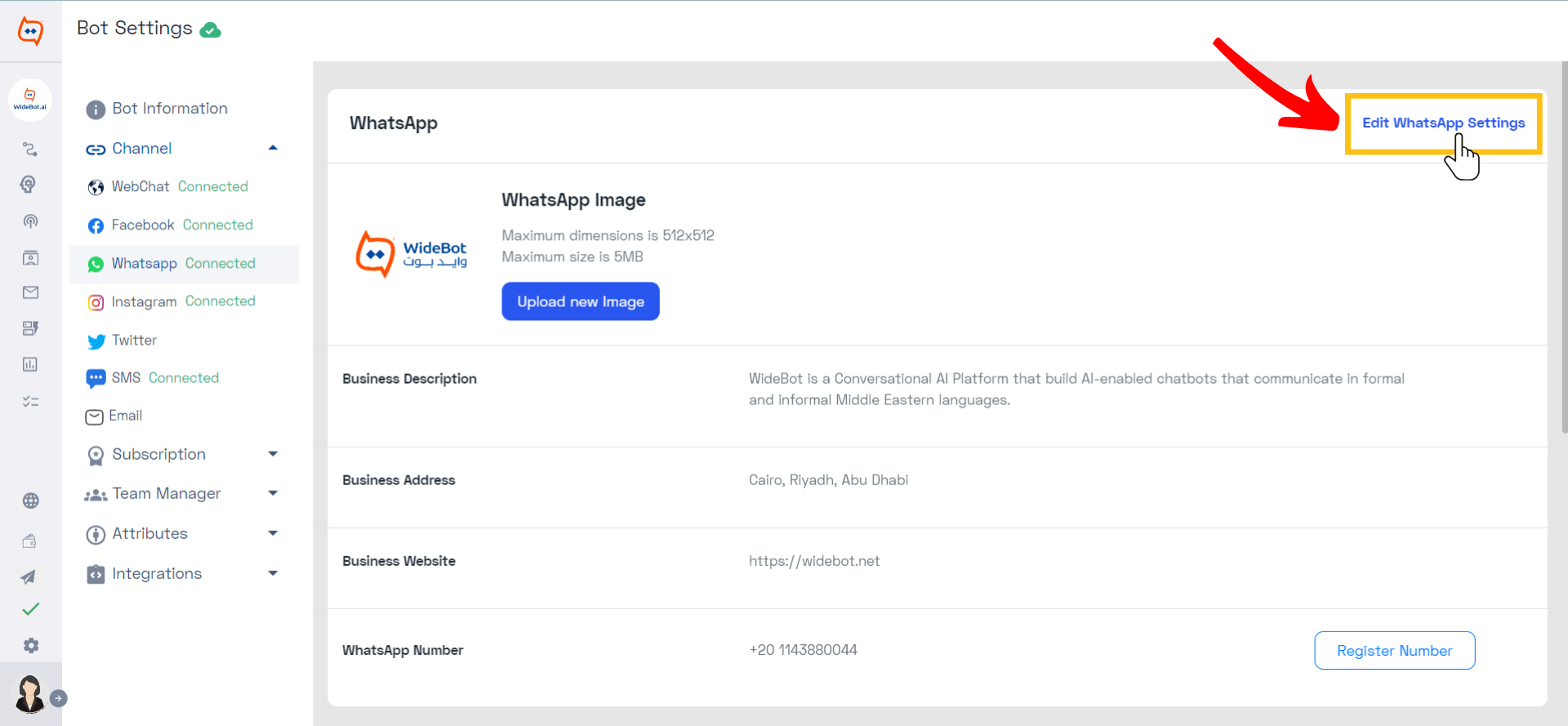Open the Integrations menu label
Screen dimensions: 1568x726
pyautogui.click(x=157, y=573)
